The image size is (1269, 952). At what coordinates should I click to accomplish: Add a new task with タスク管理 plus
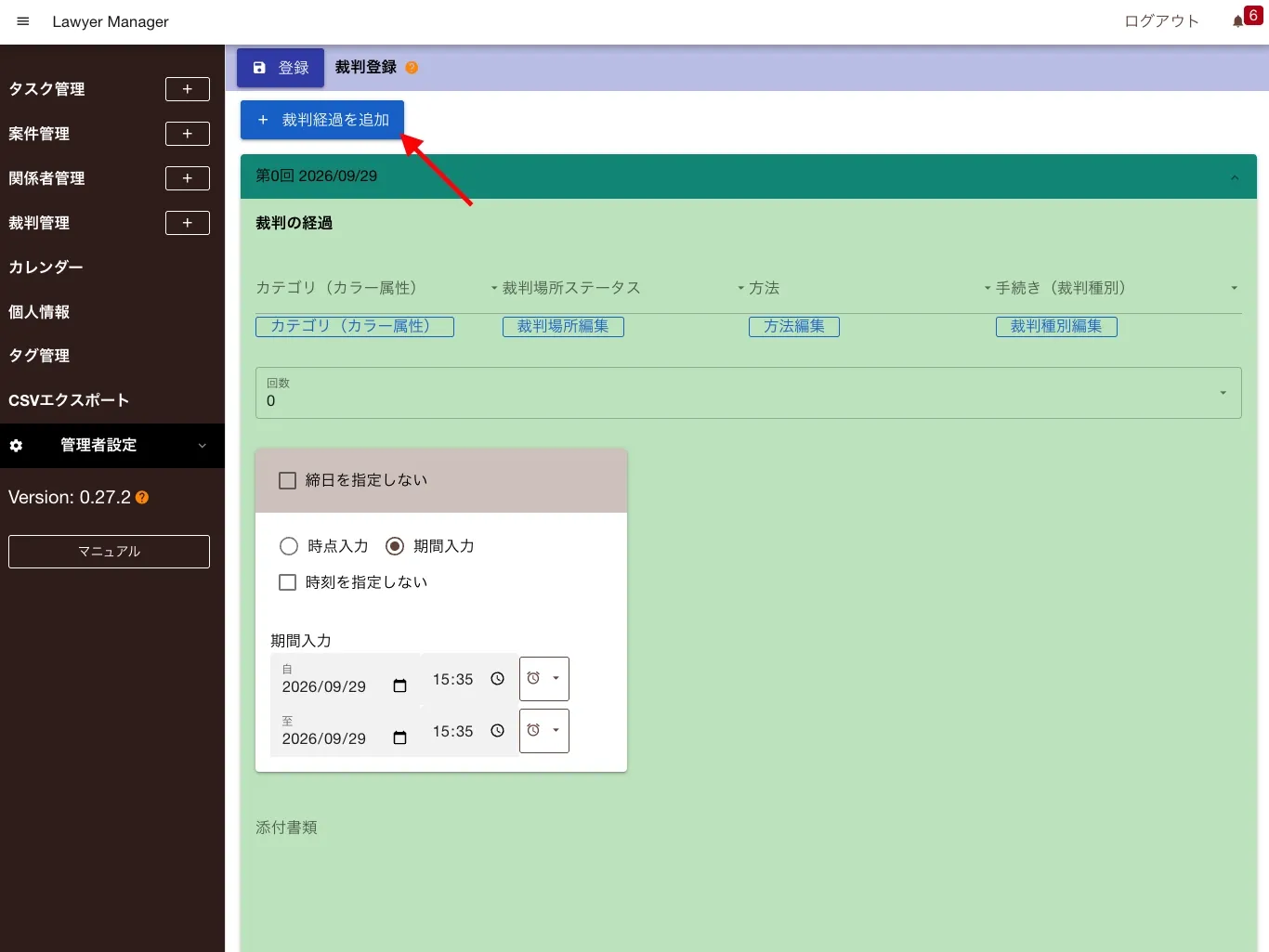[x=188, y=89]
